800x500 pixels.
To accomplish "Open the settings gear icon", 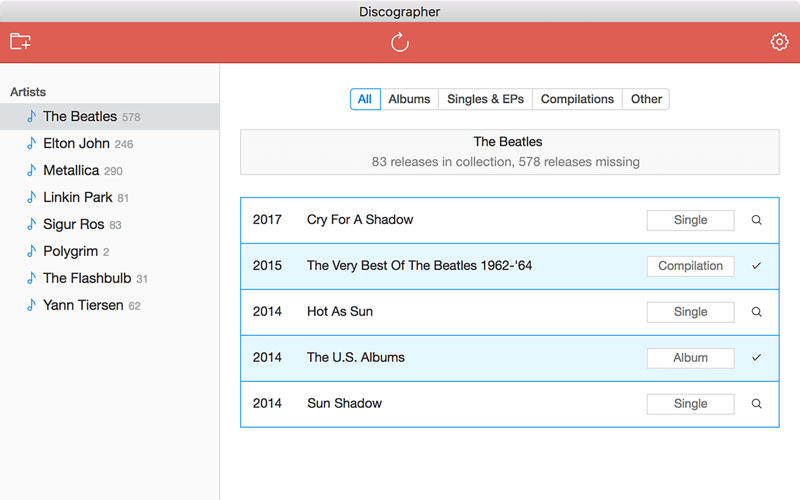I will pyautogui.click(x=779, y=42).
